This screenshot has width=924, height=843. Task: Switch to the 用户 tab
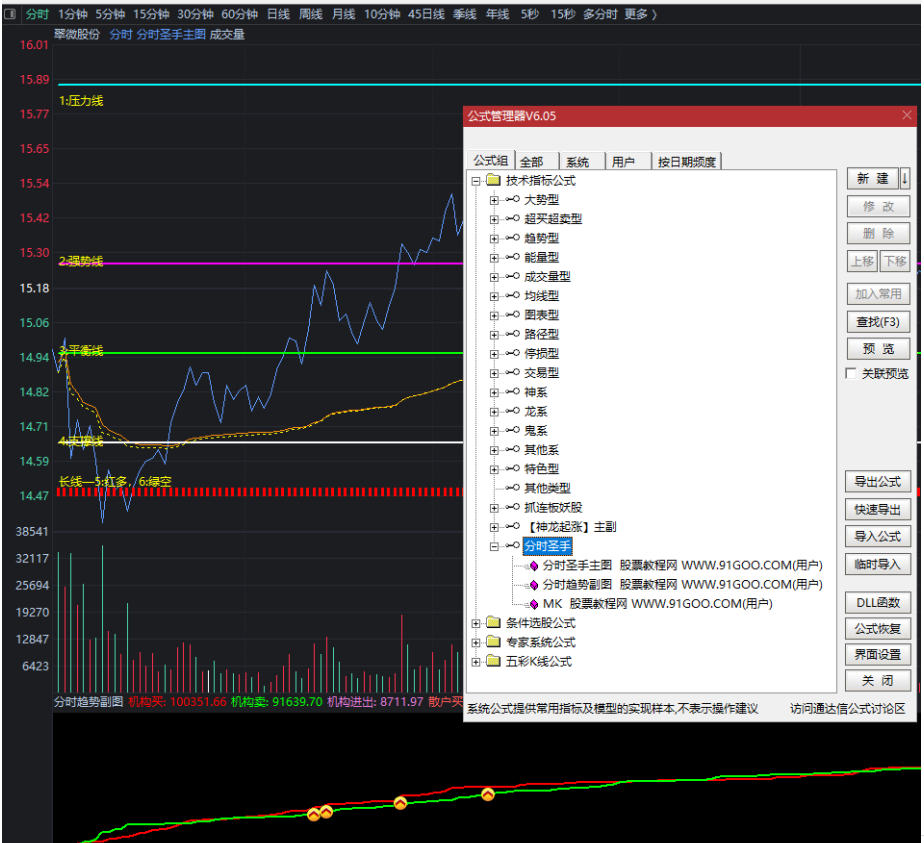click(623, 162)
